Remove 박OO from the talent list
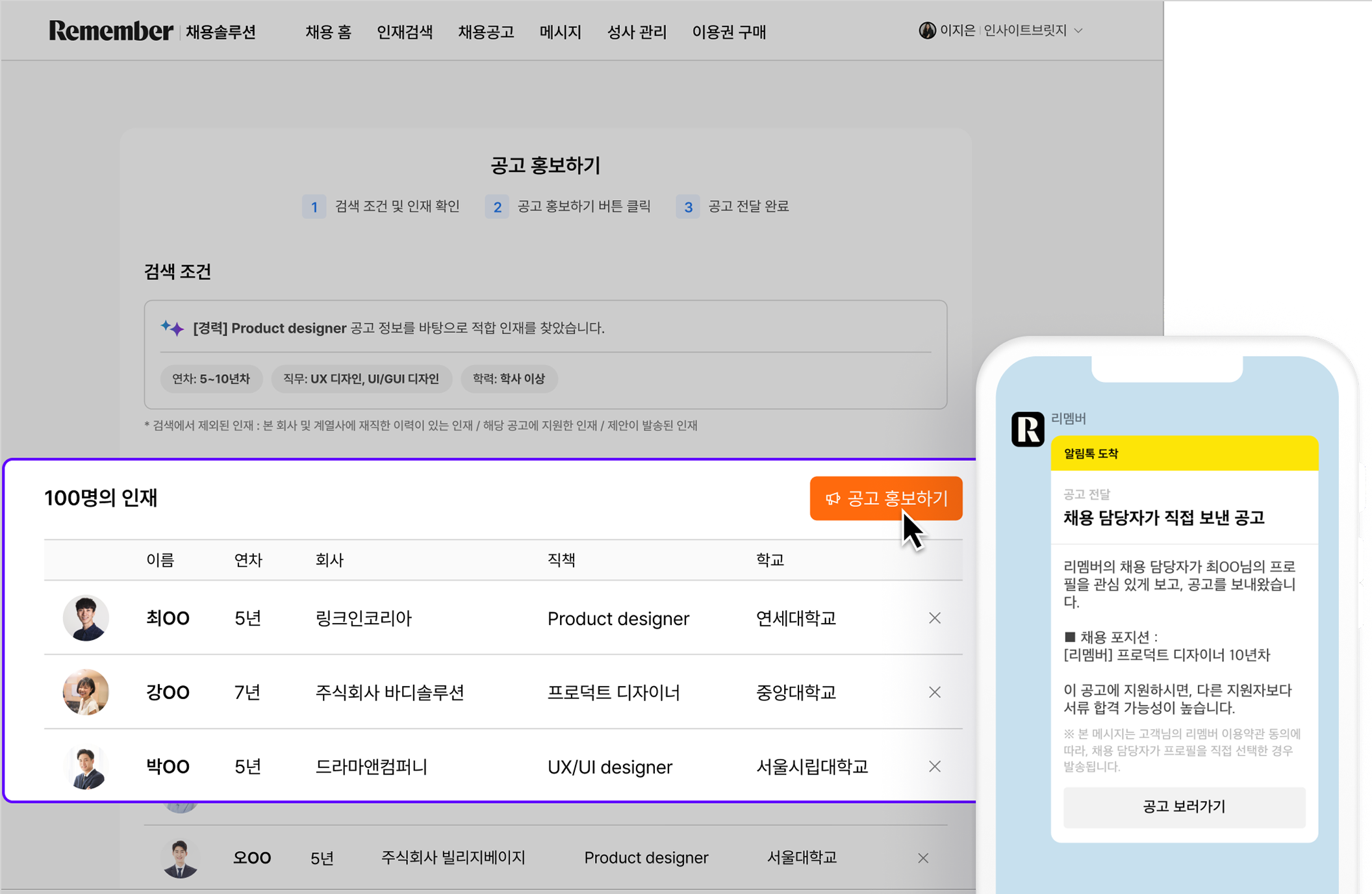 point(935,767)
